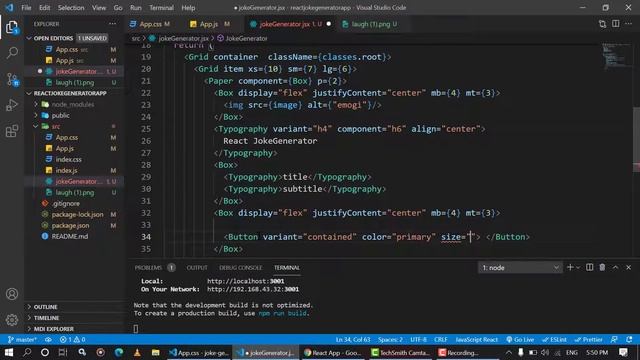Create a new terminal with plus icon
The width and height of the screenshot is (640, 360).
click(570, 267)
